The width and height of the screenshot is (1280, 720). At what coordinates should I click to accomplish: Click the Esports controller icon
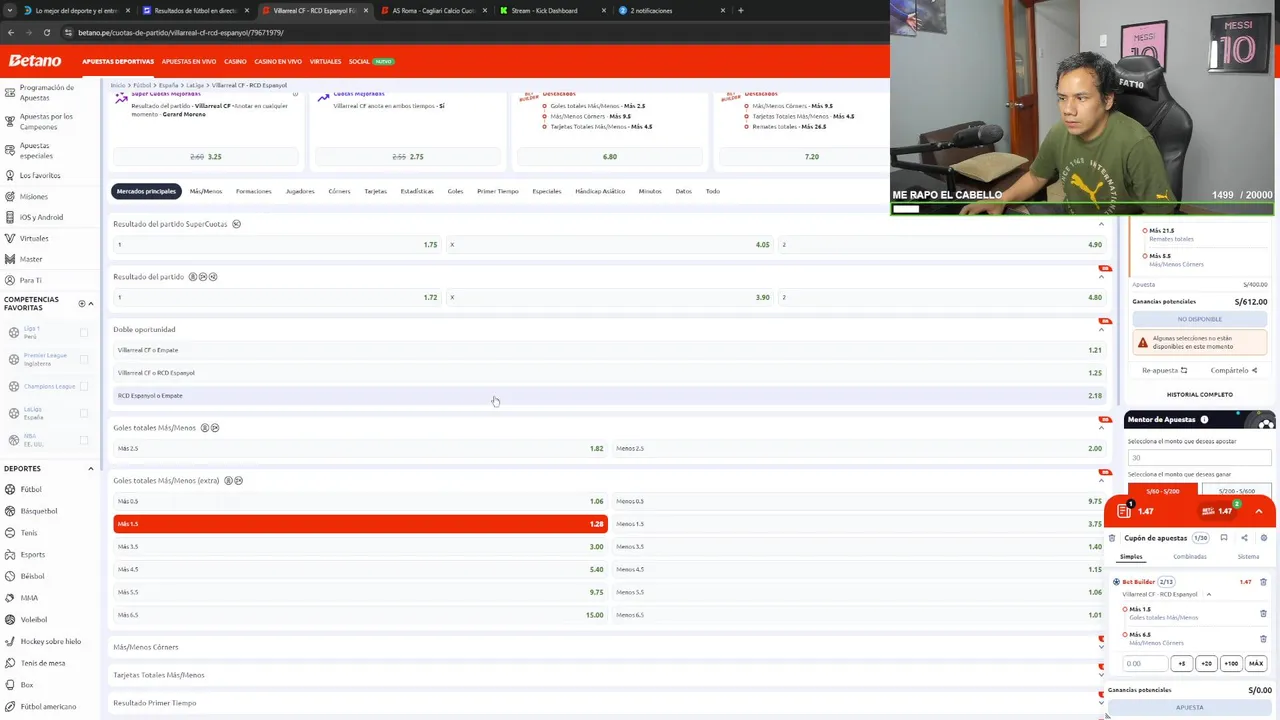(10, 554)
